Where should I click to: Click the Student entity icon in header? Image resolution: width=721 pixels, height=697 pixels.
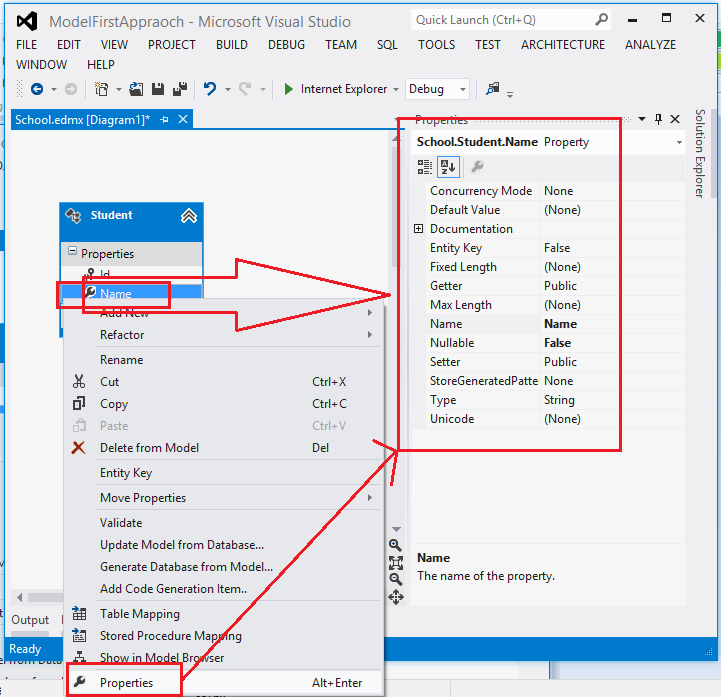(x=74, y=215)
